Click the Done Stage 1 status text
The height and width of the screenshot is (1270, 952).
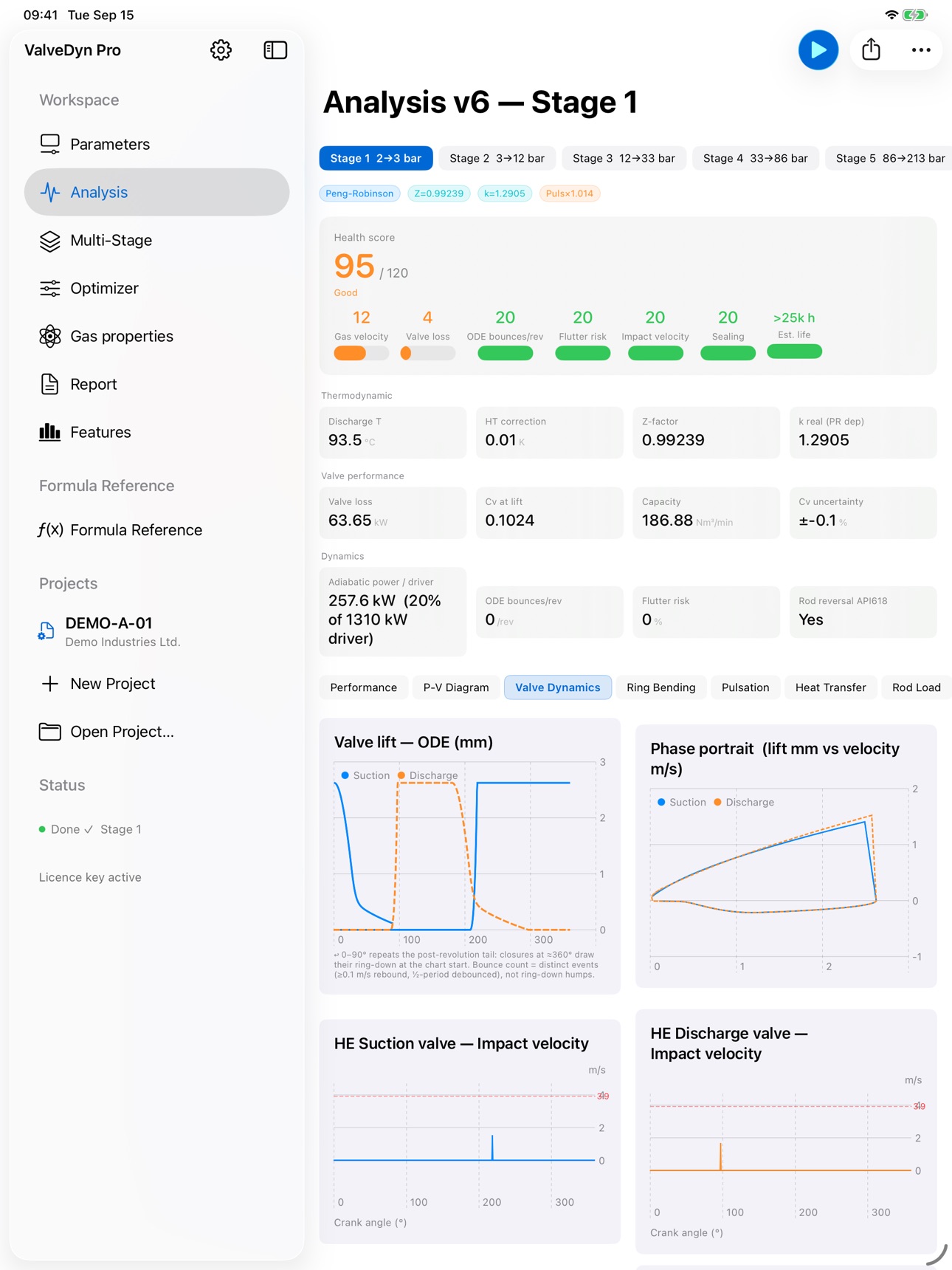[96, 829]
